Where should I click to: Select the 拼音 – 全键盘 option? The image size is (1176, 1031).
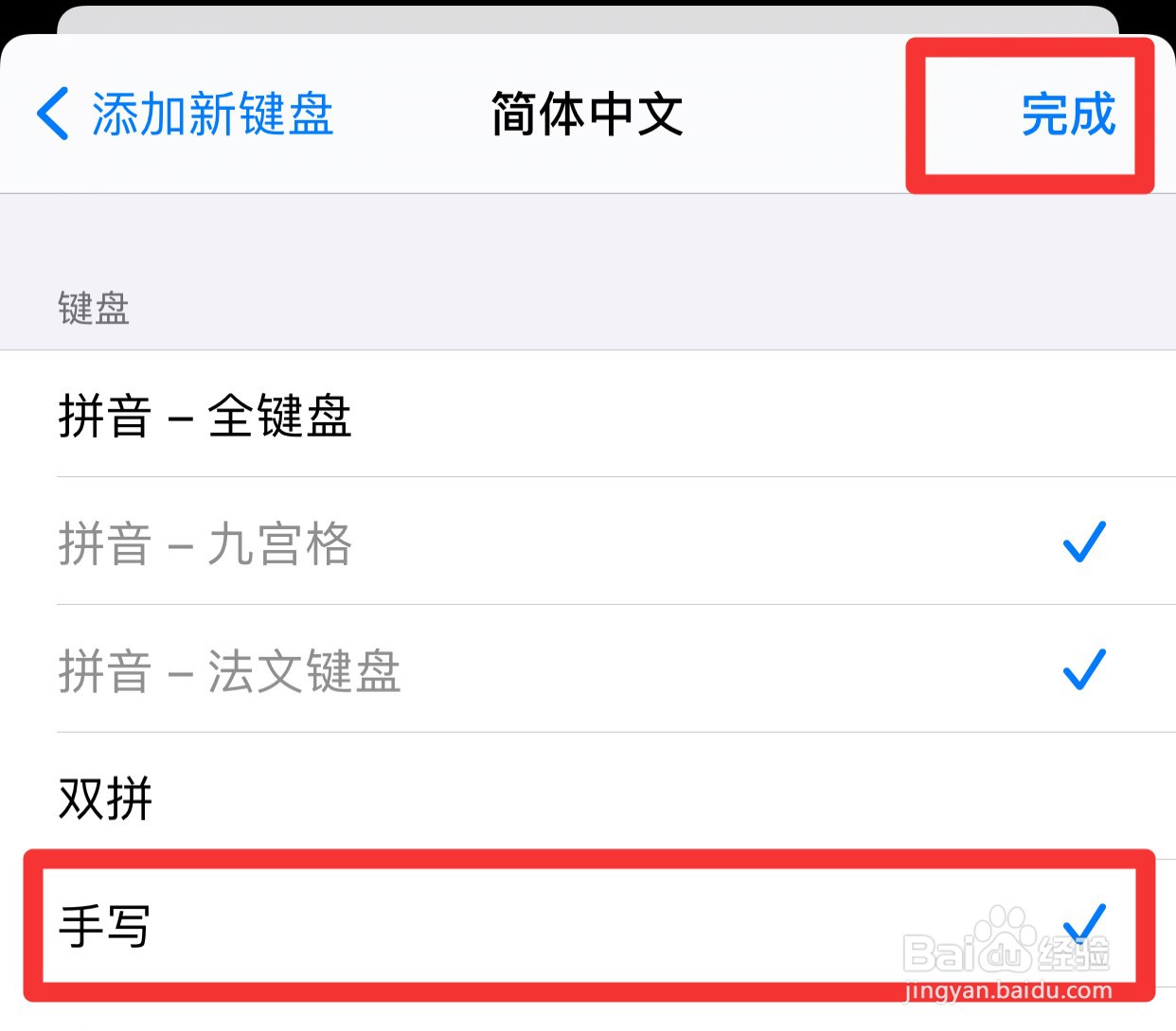coord(205,416)
